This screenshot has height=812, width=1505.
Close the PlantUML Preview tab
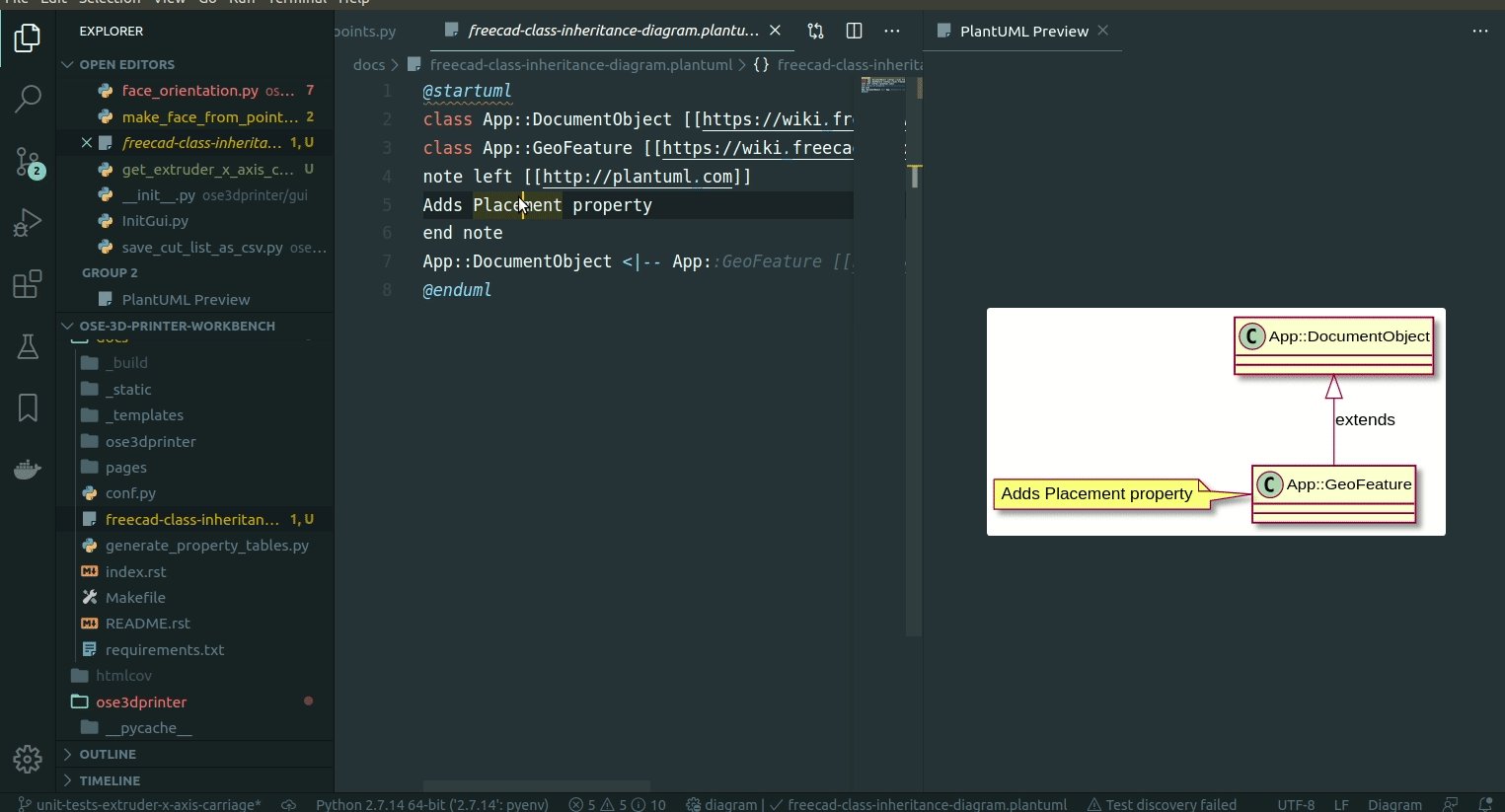pyautogui.click(x=1103, y=31)
